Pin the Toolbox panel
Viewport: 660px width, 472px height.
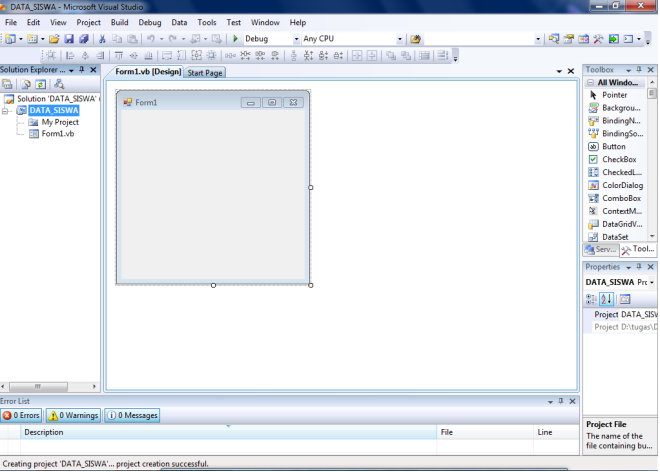click(639, 70)
